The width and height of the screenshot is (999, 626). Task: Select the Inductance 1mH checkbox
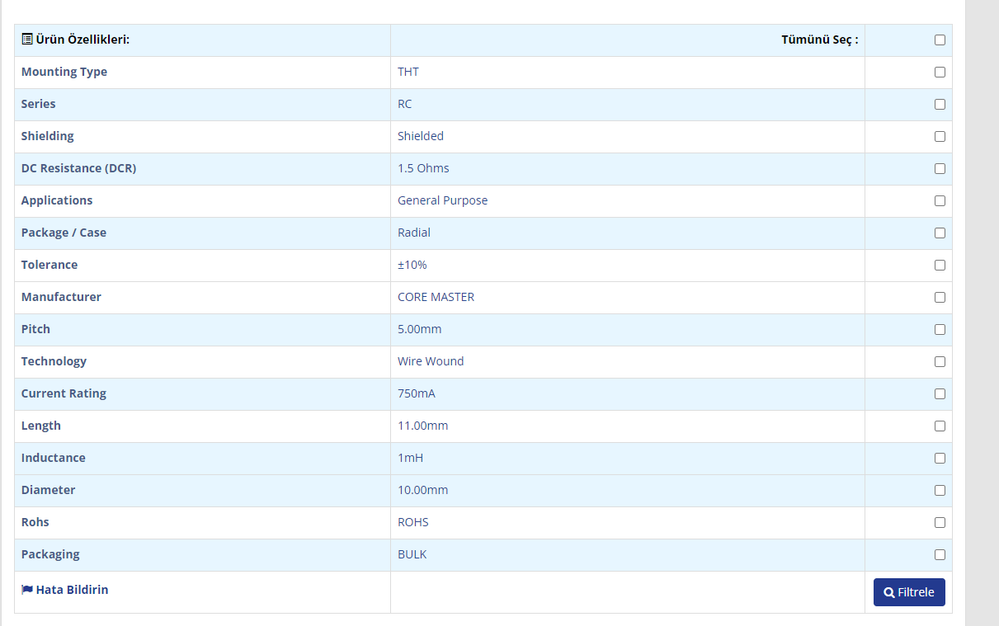(940, 458)
